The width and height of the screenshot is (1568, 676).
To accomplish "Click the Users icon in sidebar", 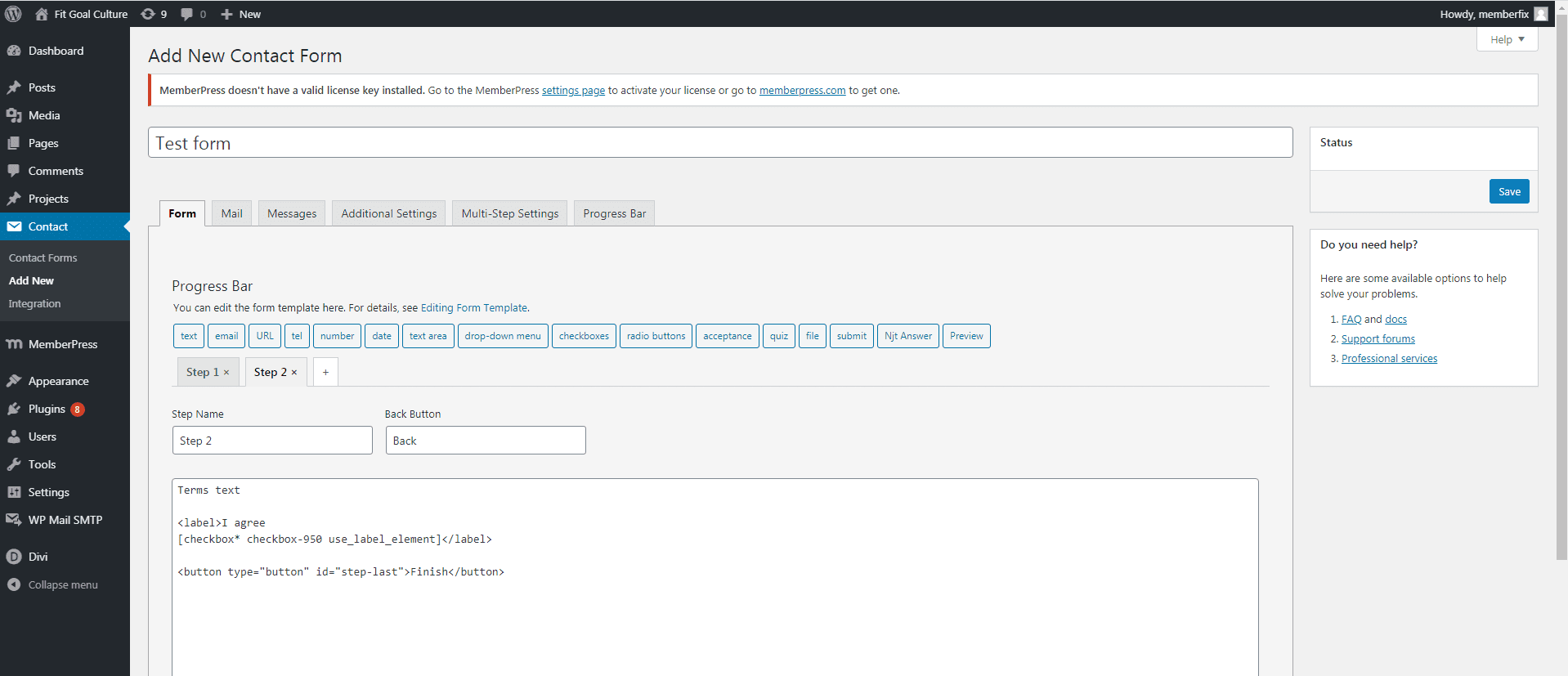I will pos(14,436).
